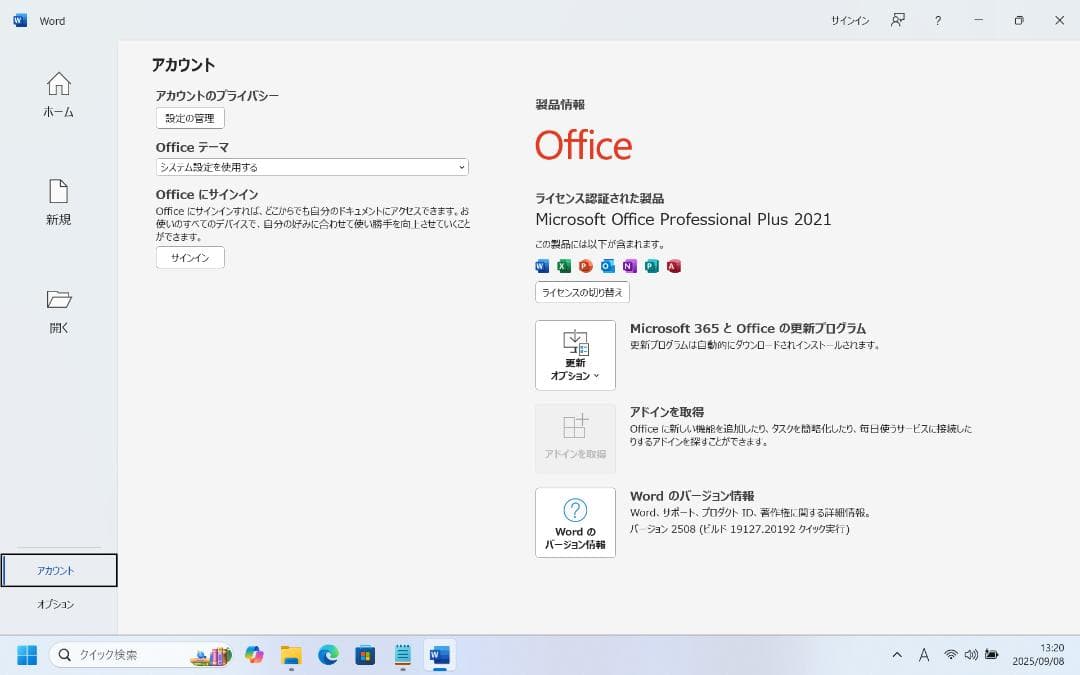Click the OneNote icon among included apps
1080x675 pixels.
click(628, 266)
